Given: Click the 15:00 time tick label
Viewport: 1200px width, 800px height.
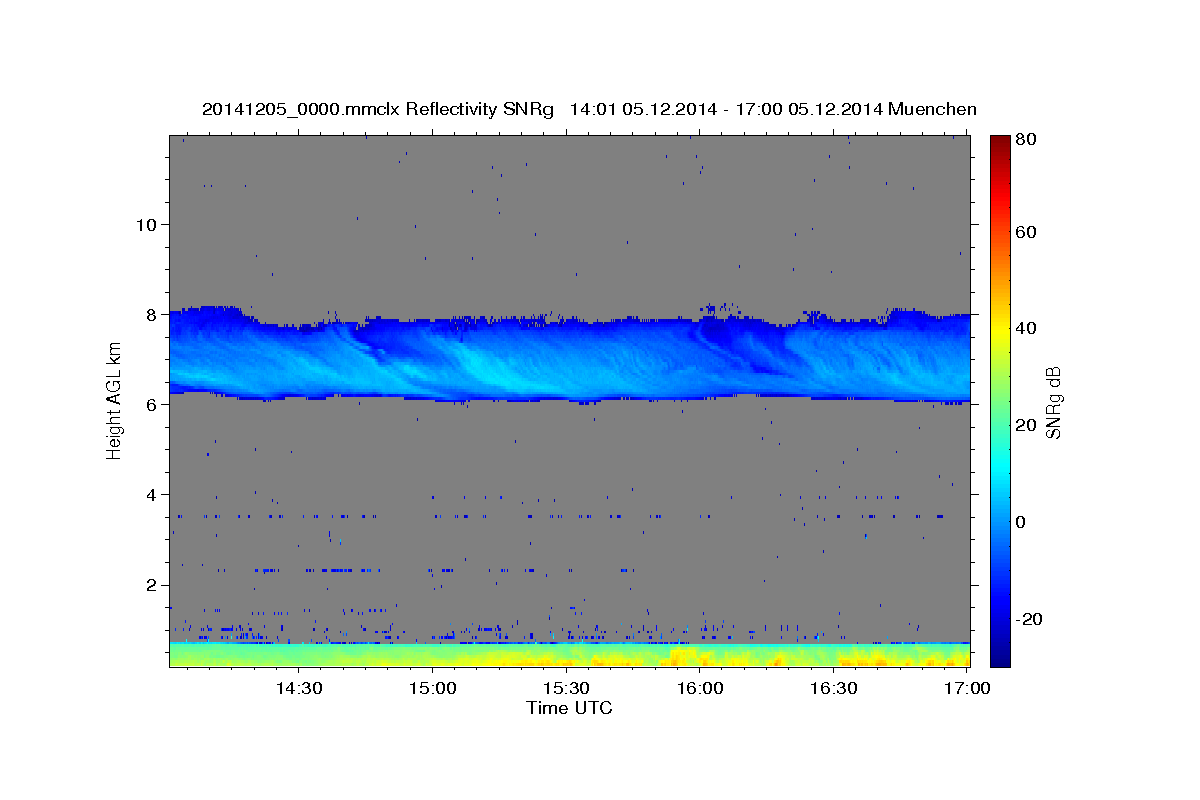Looking at the screenshot, I should pos(432,689).
